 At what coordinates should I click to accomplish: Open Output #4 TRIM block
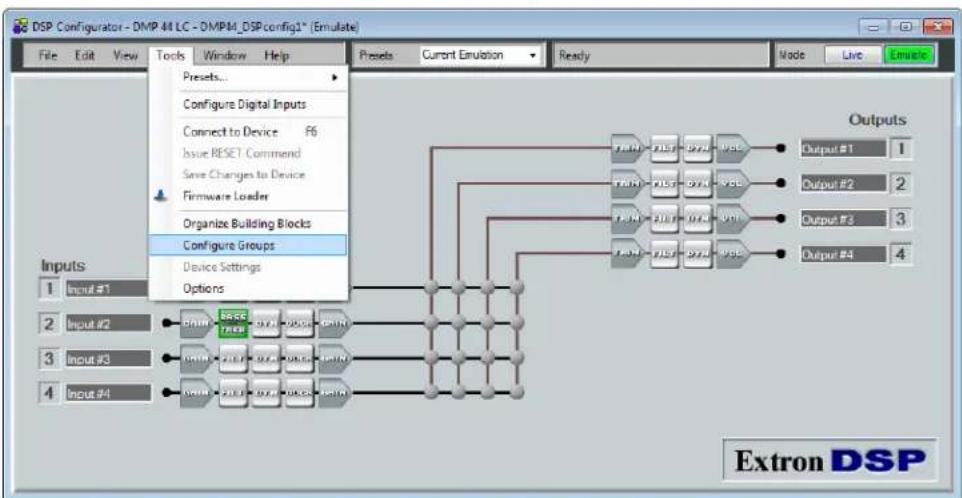(628, 253)
